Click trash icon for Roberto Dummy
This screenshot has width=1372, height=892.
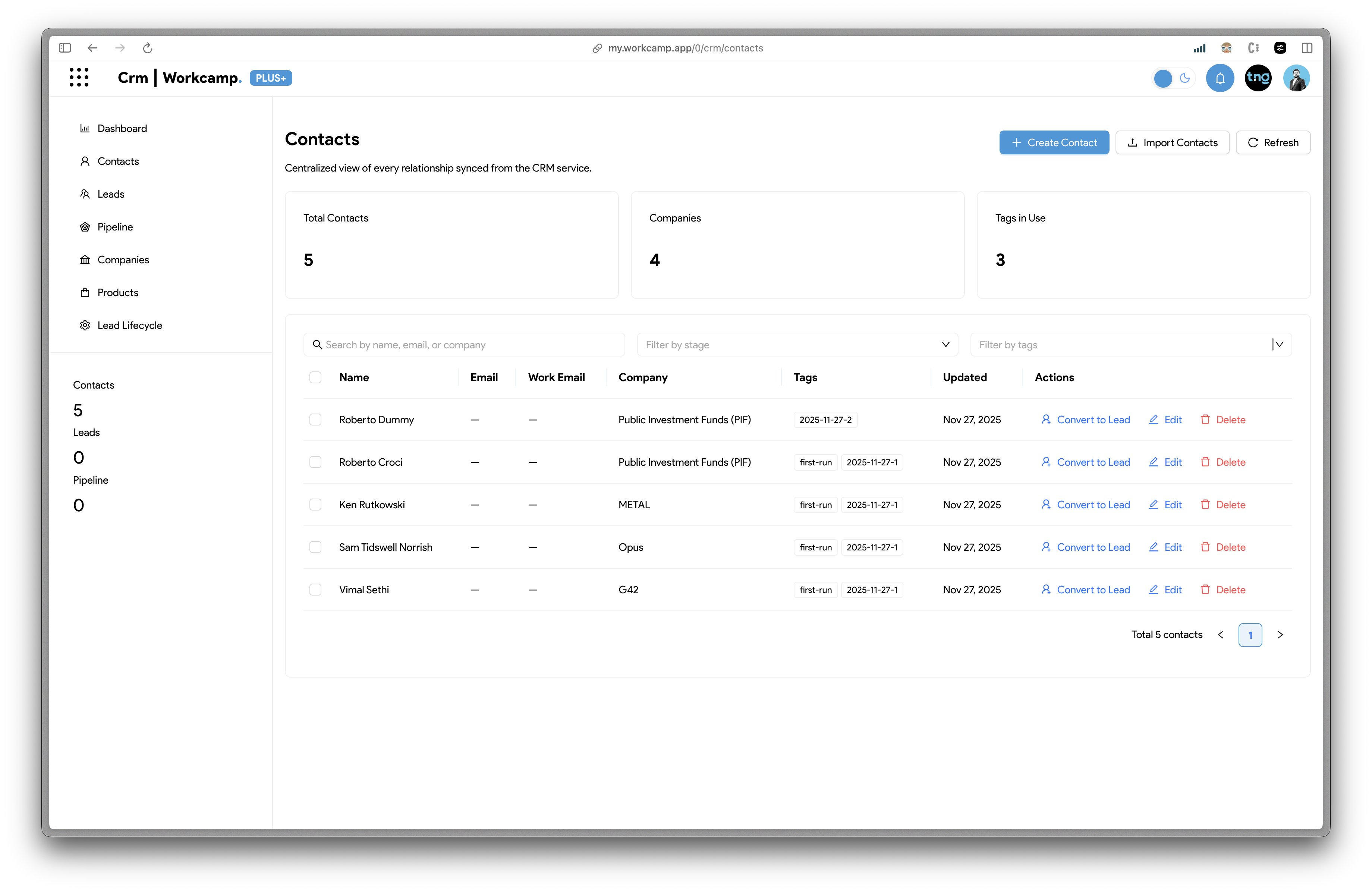click(1205, 419)
